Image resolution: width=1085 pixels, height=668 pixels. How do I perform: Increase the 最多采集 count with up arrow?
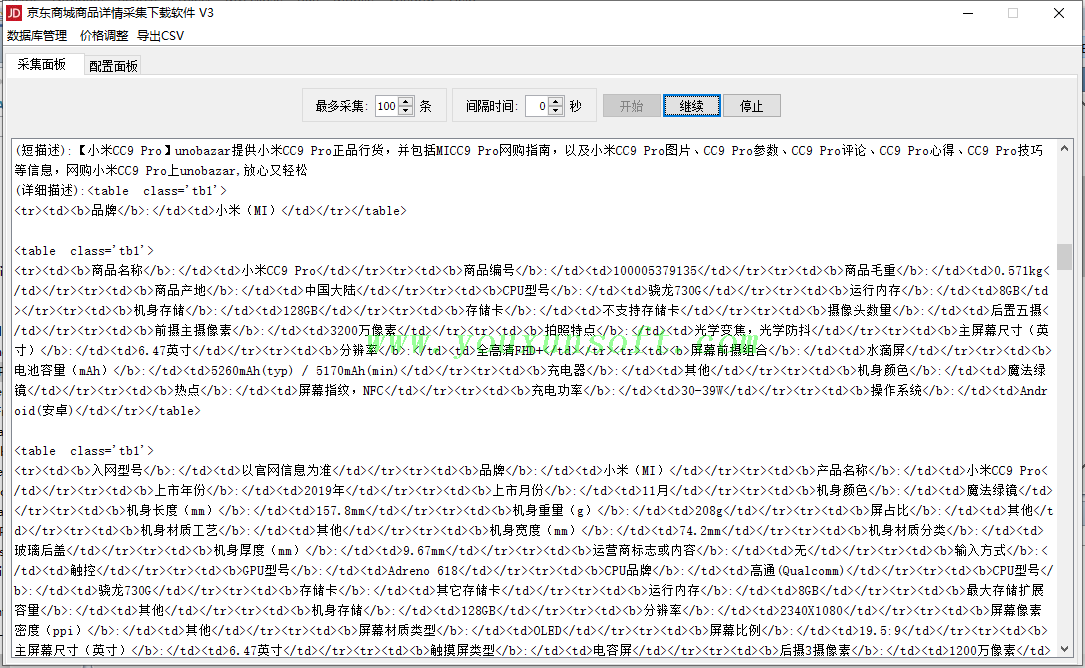pos(406,101)
